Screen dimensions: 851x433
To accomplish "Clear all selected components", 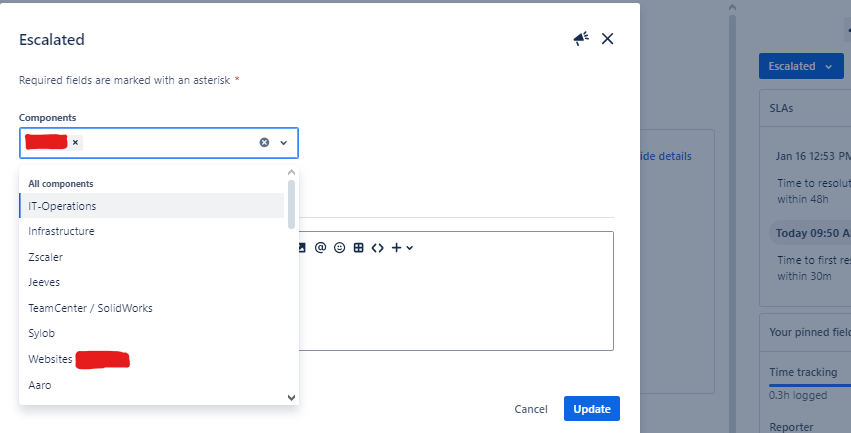I will click(x=264, y=142).
